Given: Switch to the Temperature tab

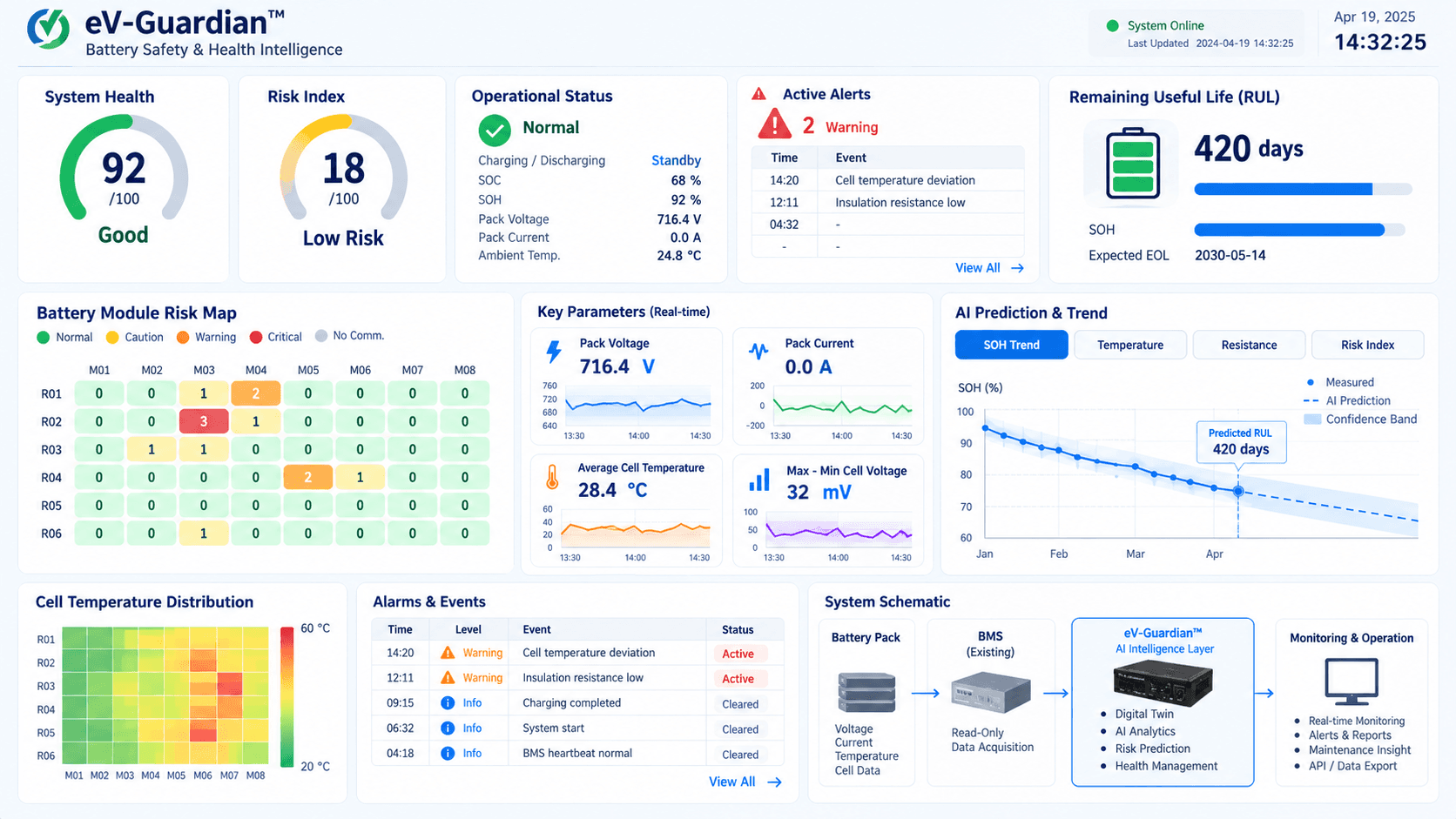Looking at the screenshot, I should coord(1130,345).
